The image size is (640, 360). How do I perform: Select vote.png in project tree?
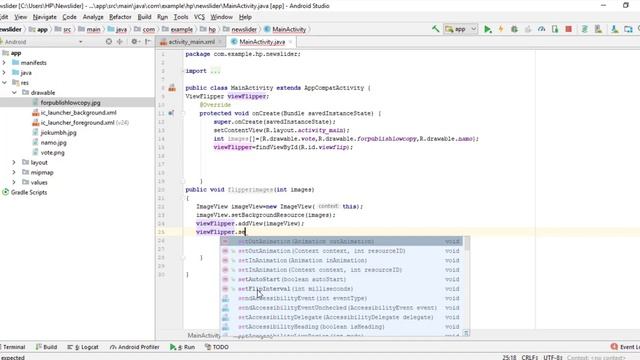(x=52, y=153)
